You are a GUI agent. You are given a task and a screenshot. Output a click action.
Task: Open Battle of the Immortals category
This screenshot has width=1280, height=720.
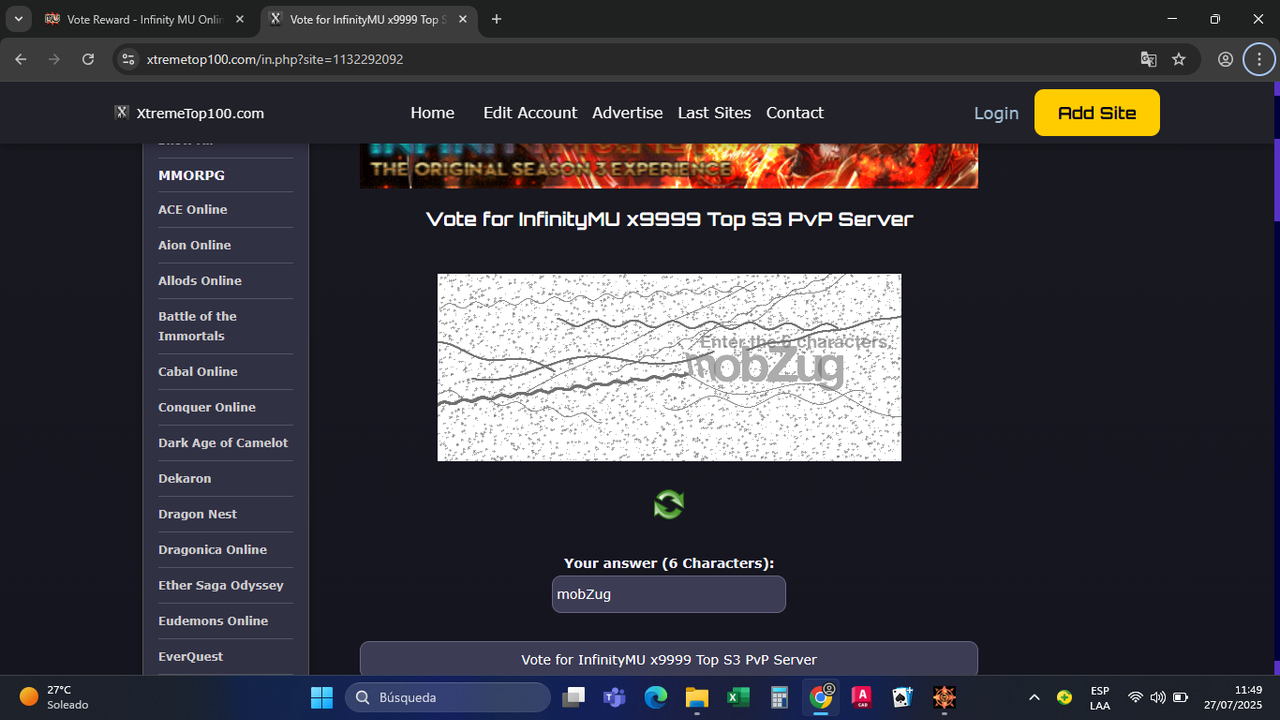[x=198, y=326]
